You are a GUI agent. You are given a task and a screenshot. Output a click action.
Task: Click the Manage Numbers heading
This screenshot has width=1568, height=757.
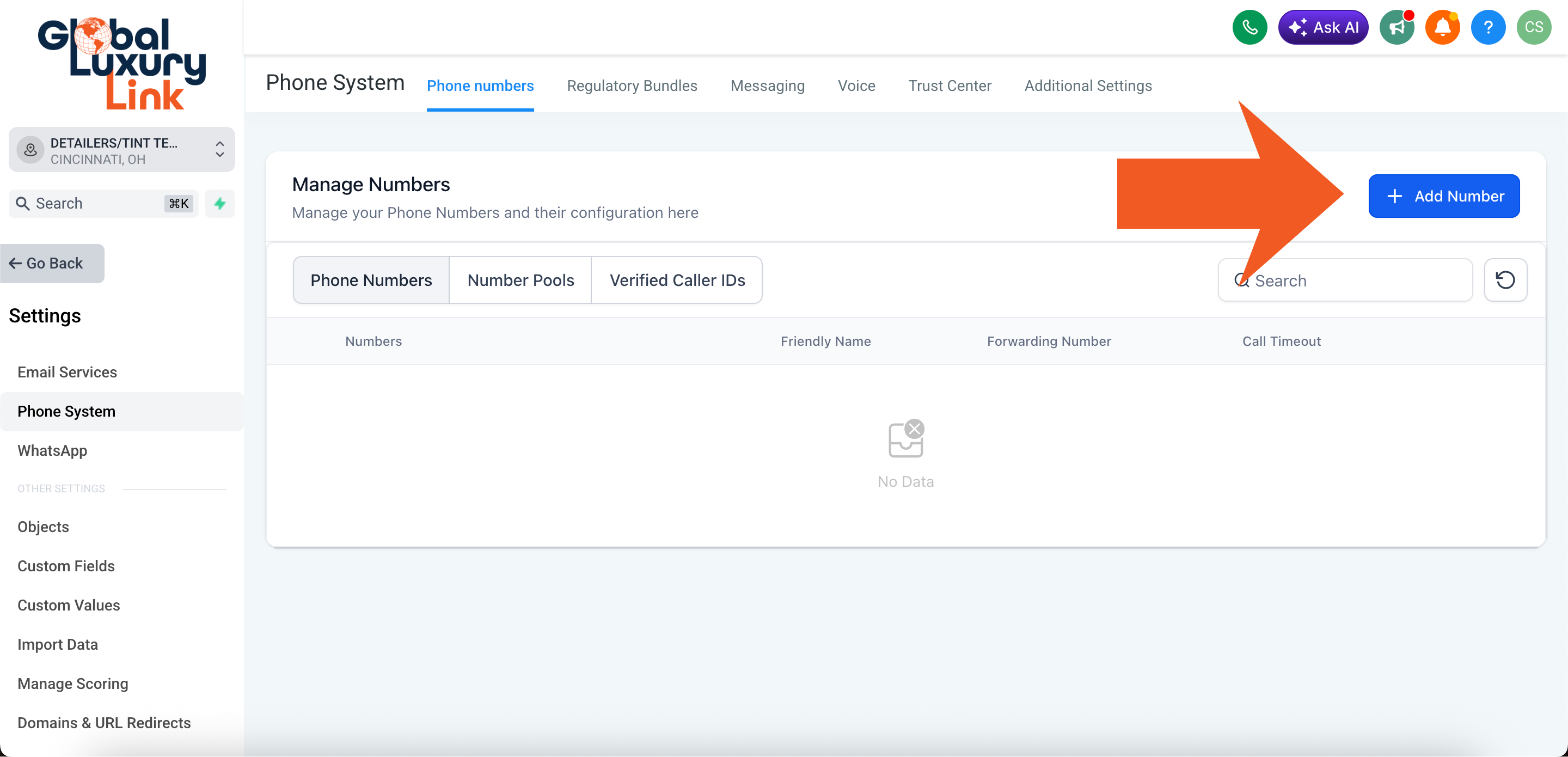click(371, 185)
